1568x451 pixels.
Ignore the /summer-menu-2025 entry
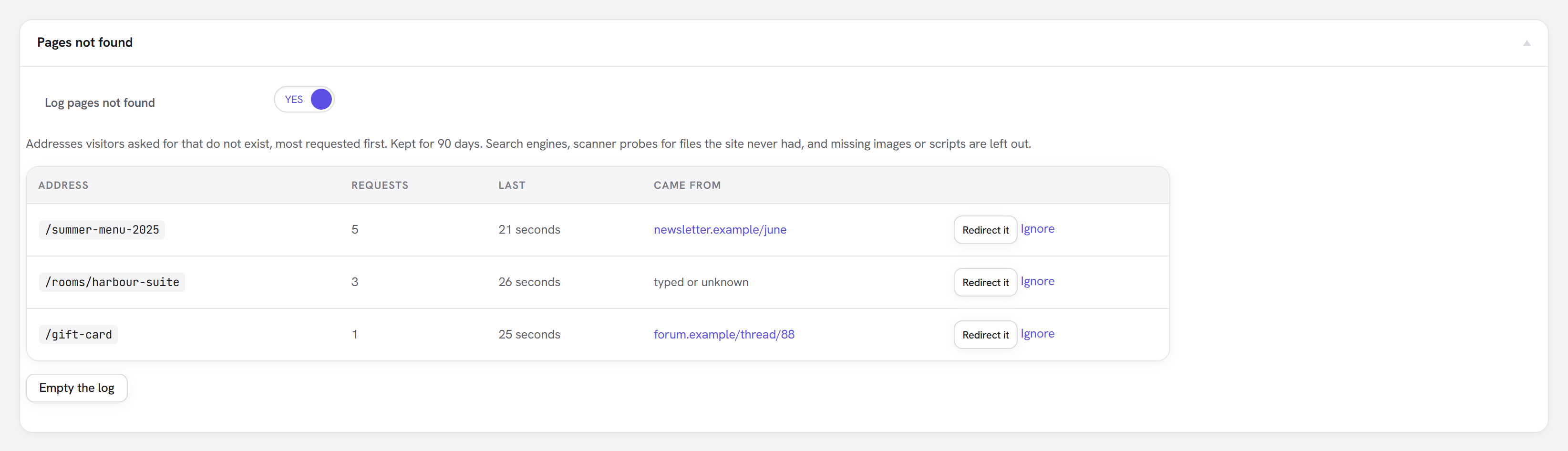1037,229
